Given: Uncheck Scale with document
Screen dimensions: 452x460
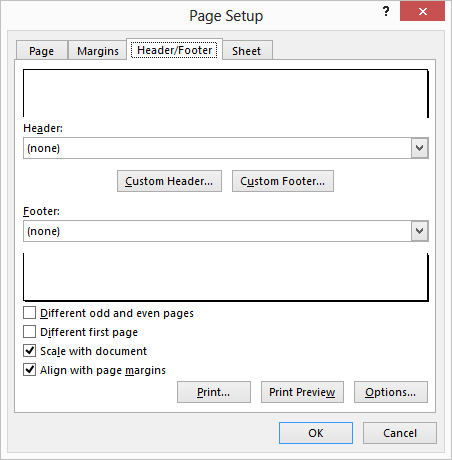Looking at the screenshot, I should [x=30, y=351].
